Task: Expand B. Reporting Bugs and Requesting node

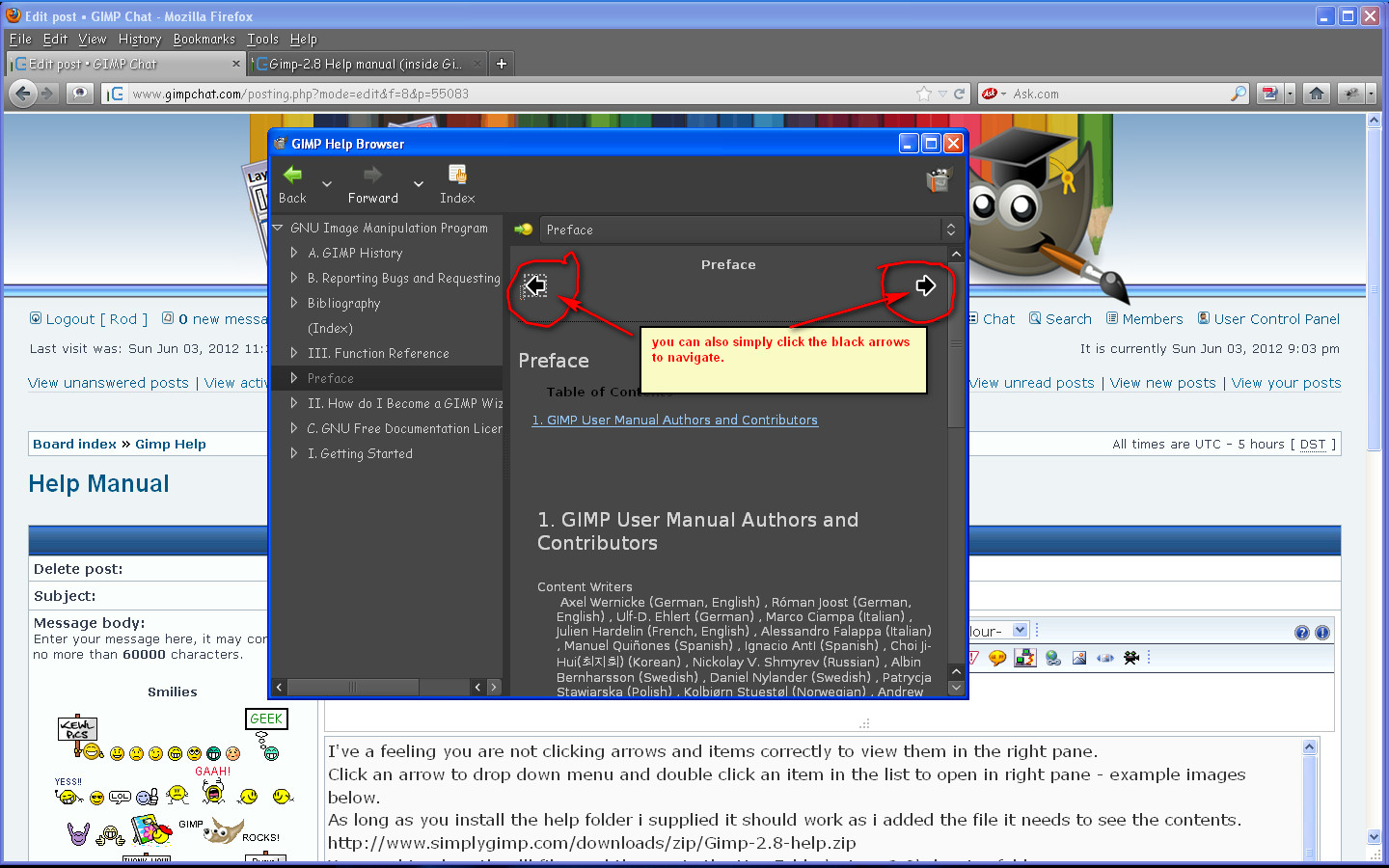Action: [x=294, y=278]
